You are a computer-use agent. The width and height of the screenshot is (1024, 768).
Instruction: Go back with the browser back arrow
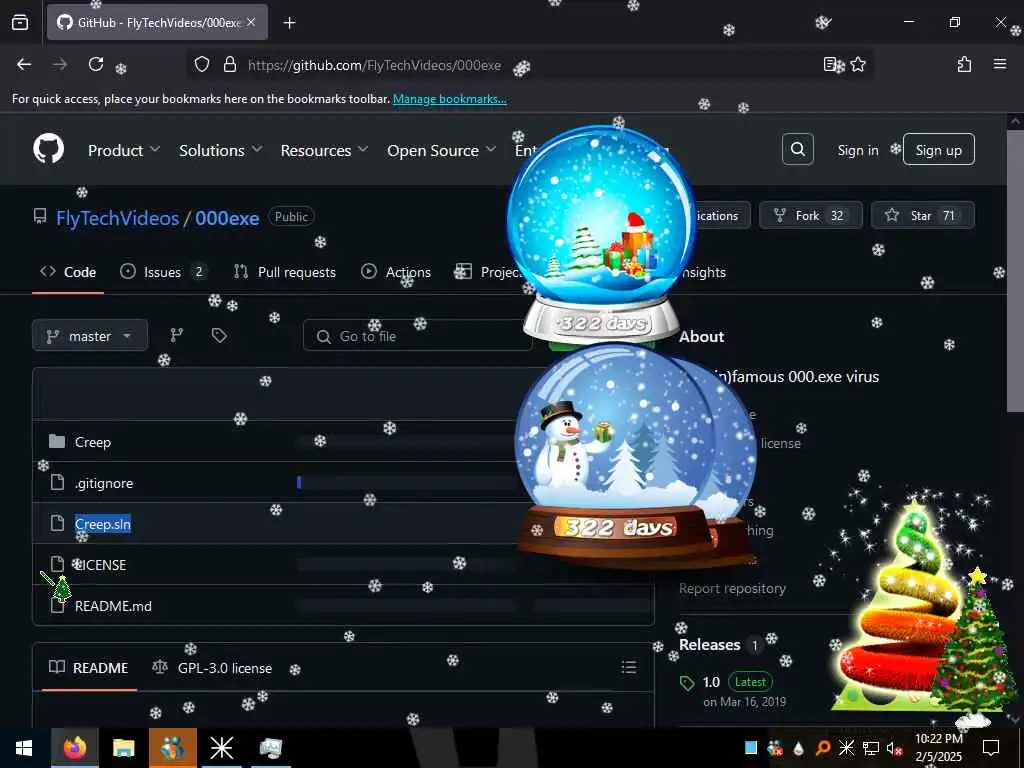[24, 65]
